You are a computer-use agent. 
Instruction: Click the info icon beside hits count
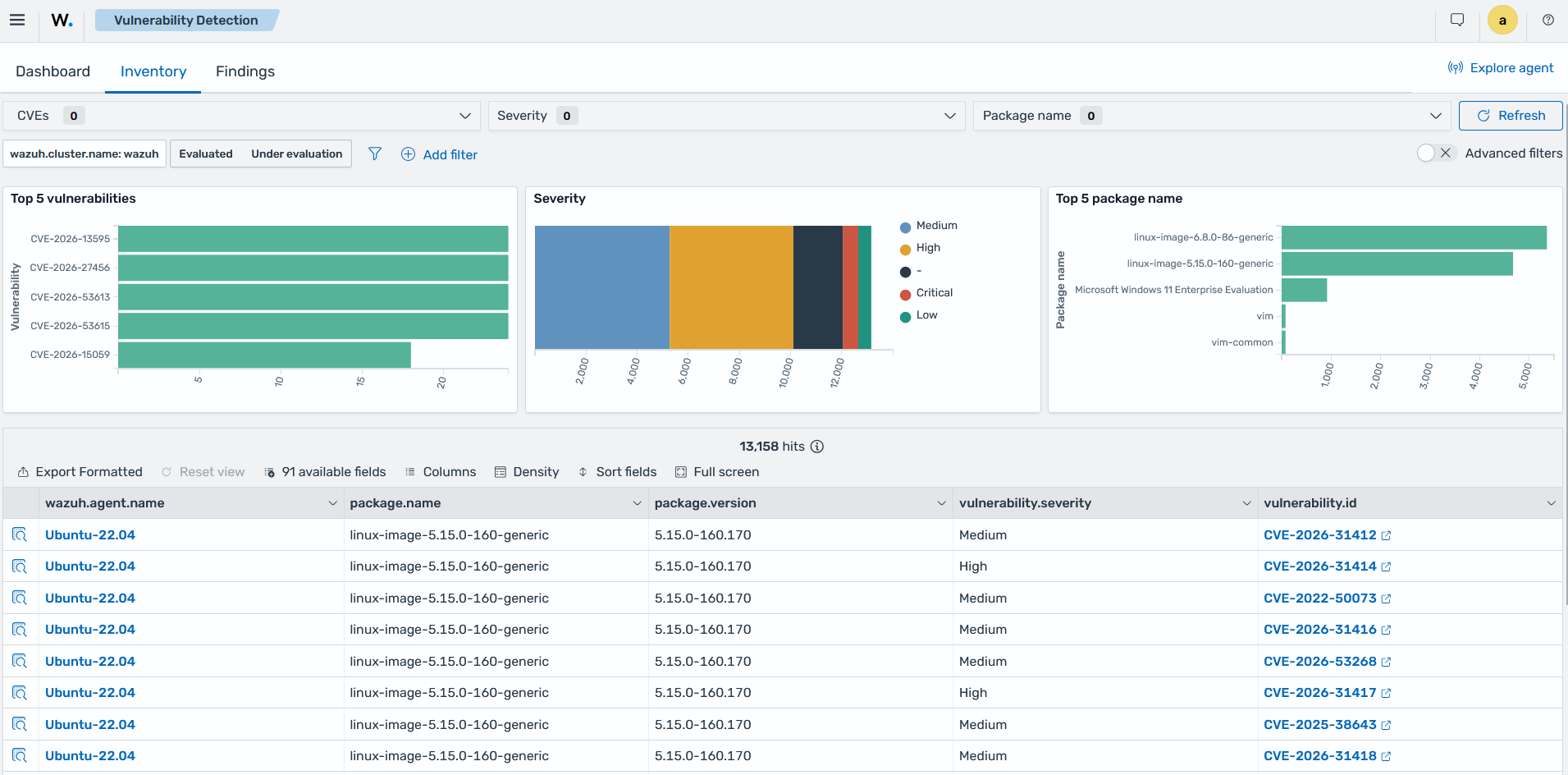point(817,447)
